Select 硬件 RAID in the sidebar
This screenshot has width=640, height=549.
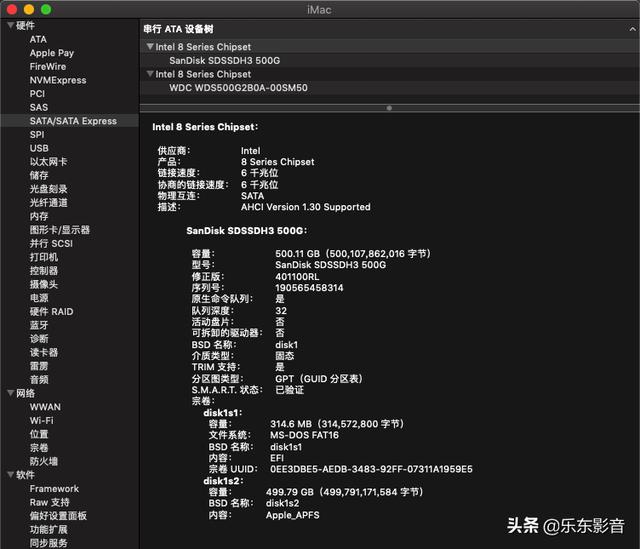(x=51, y=311)
